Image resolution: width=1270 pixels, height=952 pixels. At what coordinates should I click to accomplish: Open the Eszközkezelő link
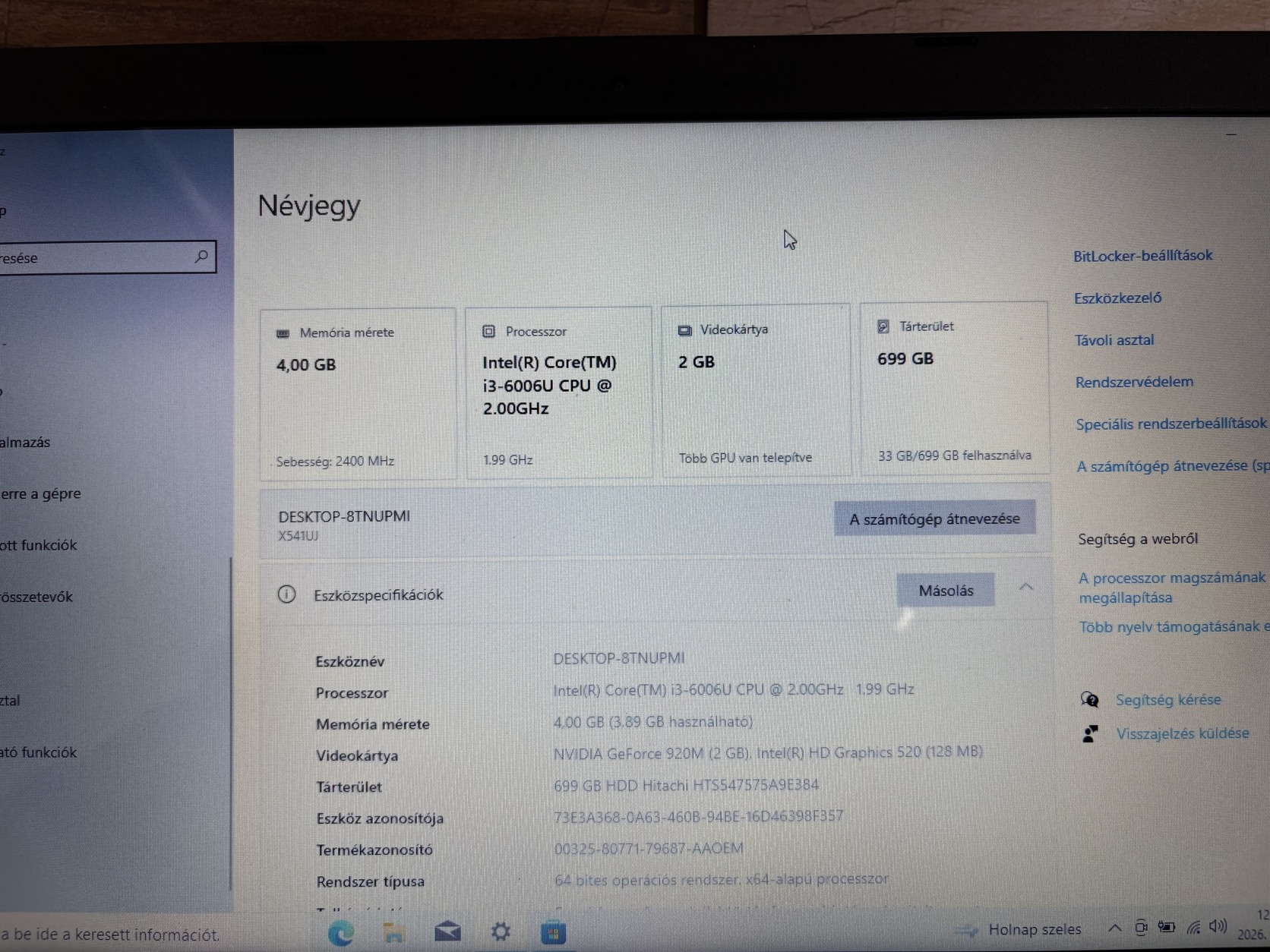coord(1117,298)
